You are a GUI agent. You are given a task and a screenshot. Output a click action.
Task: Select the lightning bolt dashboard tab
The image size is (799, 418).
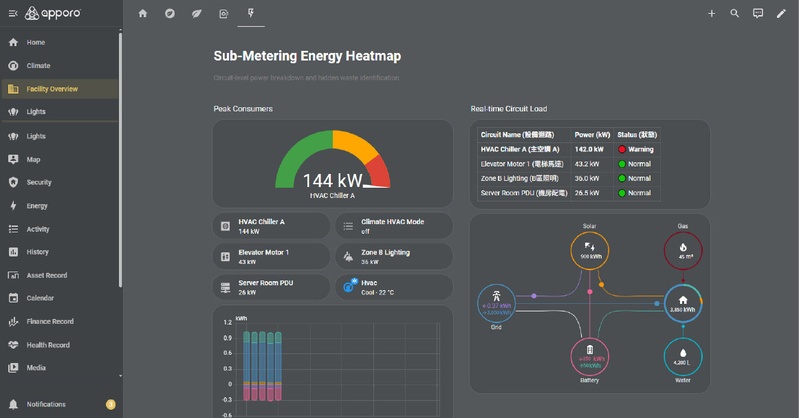tap(251, 13)
